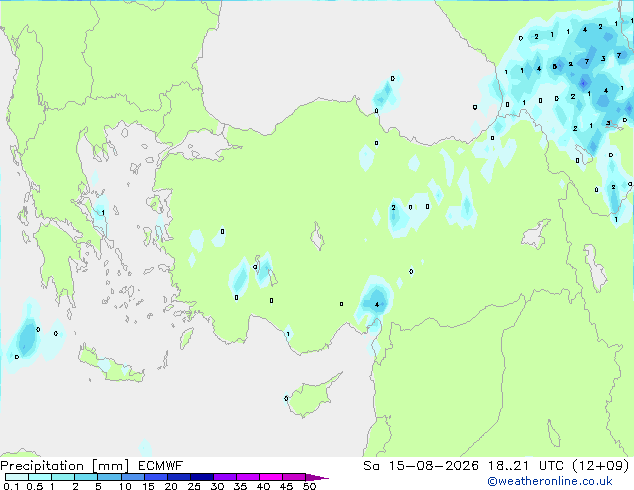
Task: Click the 4 mm rain cell in southern Turkey
Action: [376, 301]
